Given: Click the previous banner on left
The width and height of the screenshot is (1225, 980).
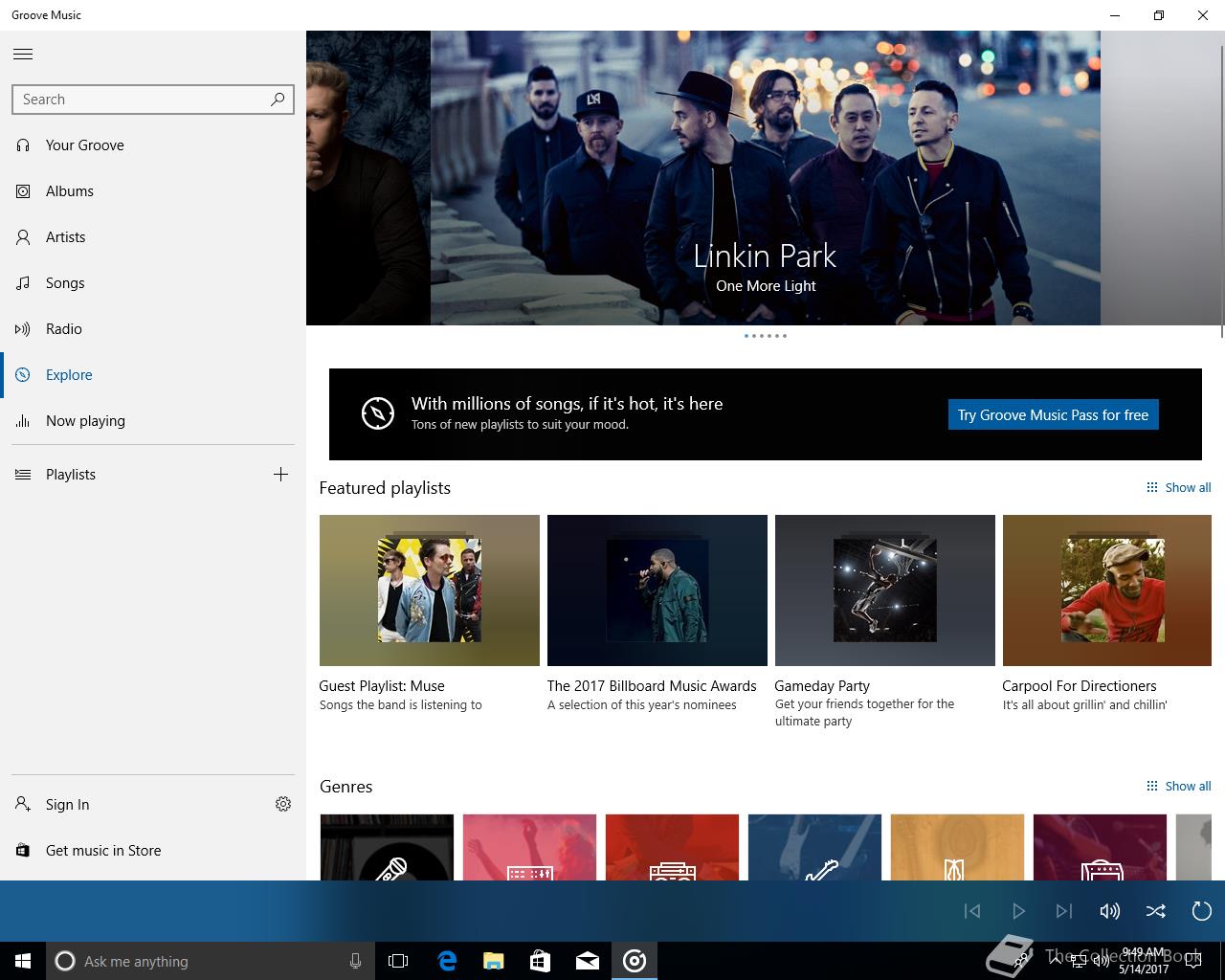Looking at the screenshot, I should [x=368, y=178].
